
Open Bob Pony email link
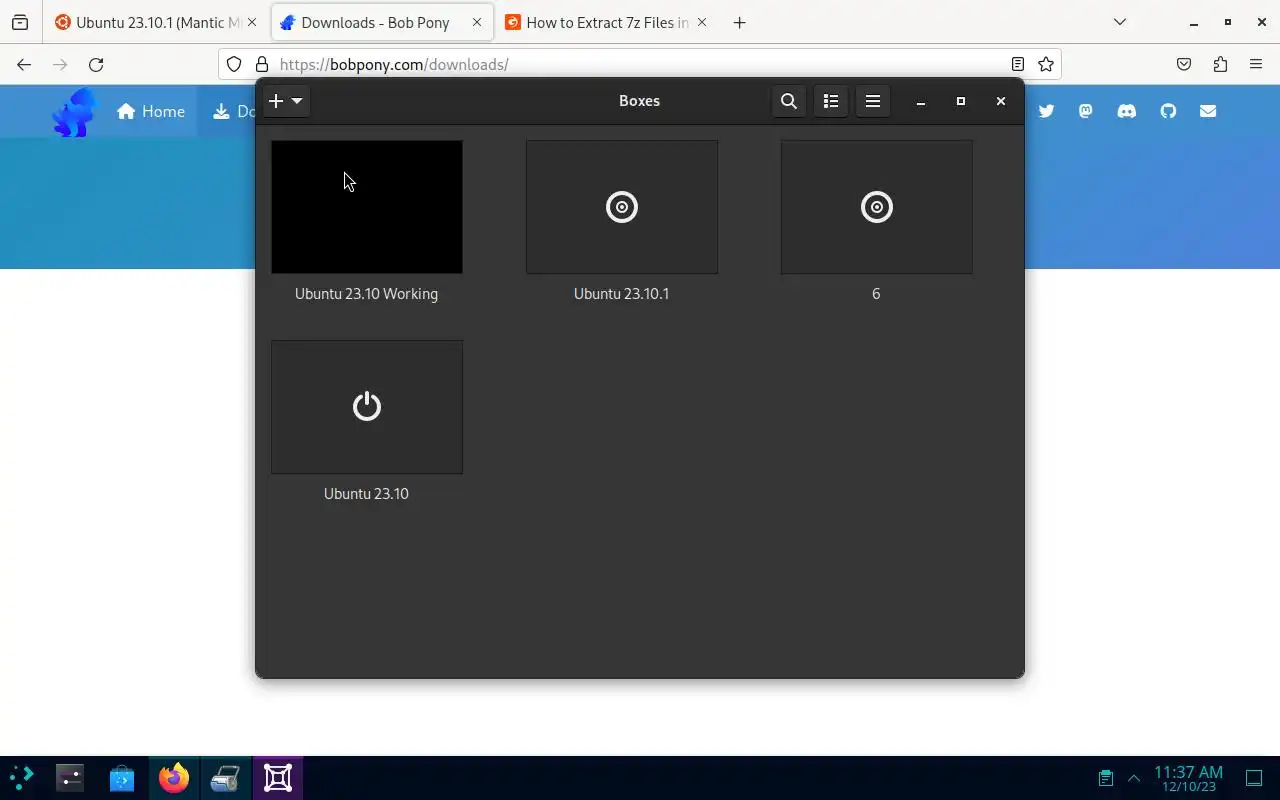pos(1208,111)
